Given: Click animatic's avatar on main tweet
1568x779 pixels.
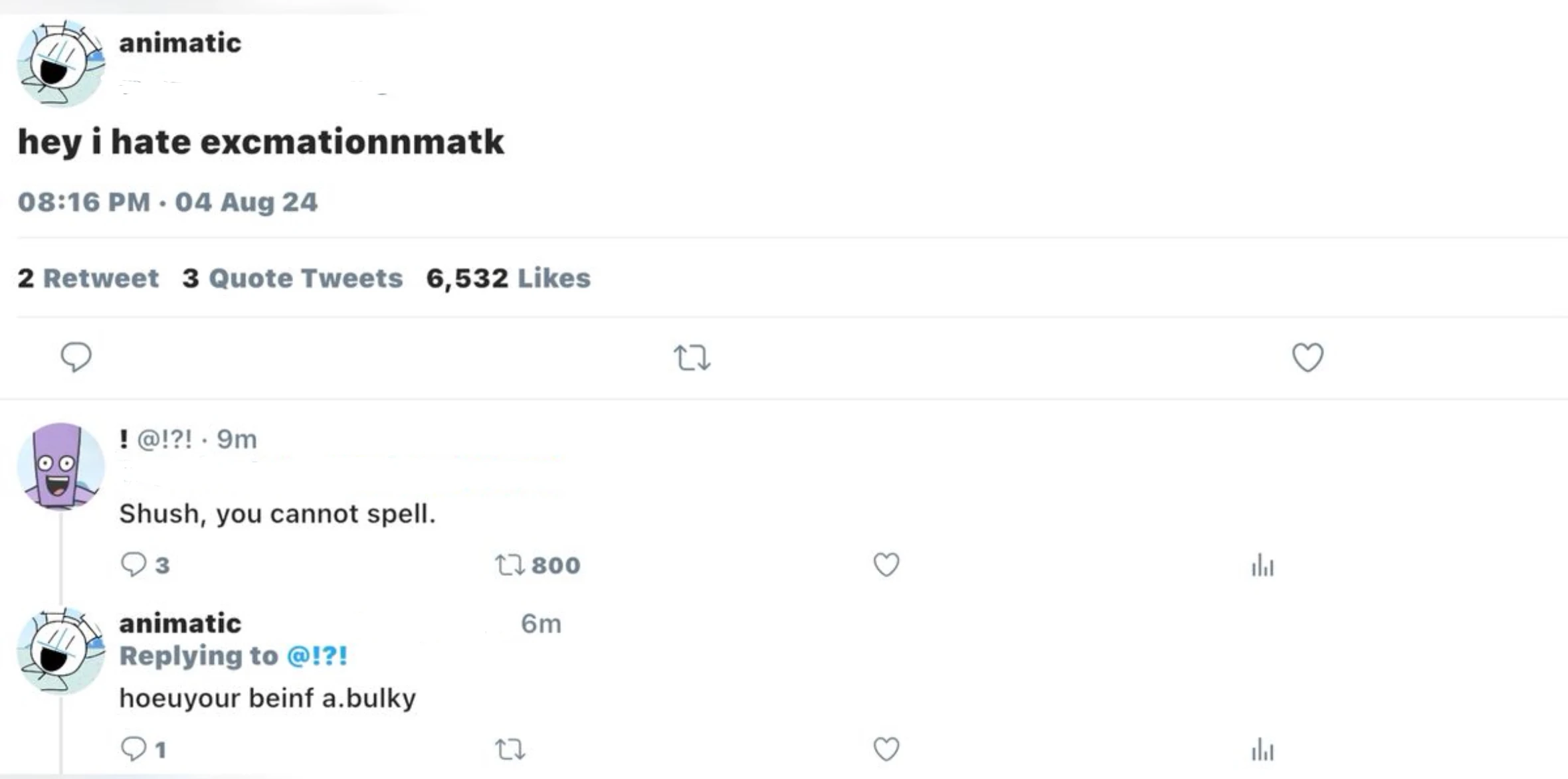Looking at the screenshot, I should click(60, 63).
